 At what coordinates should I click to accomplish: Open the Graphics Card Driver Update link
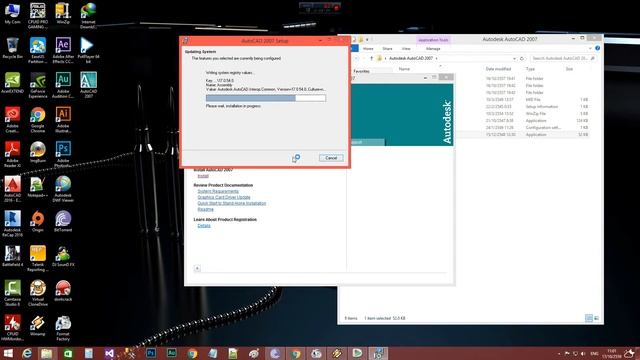point(224,197)
